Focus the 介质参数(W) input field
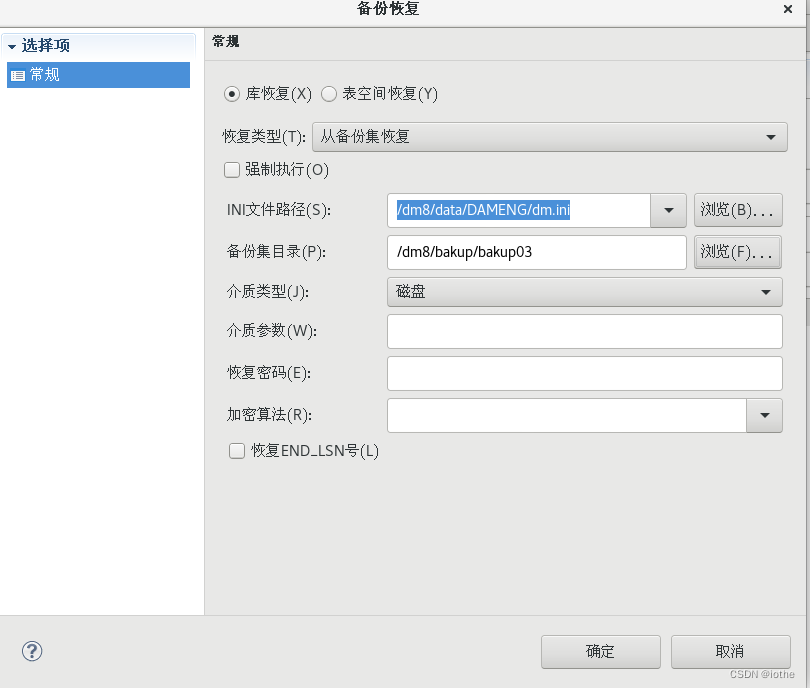810x688 pixels. (x=585, y=332)
